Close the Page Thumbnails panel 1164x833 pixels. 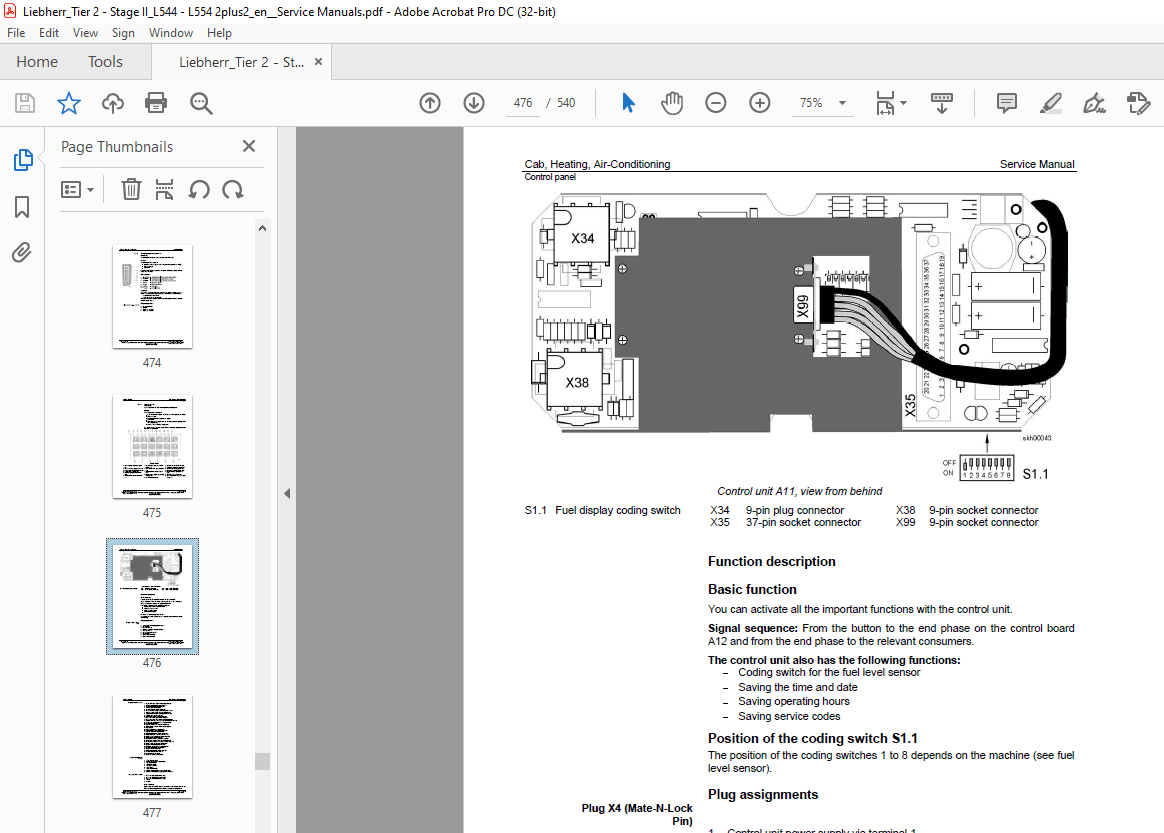click(249, 146)
